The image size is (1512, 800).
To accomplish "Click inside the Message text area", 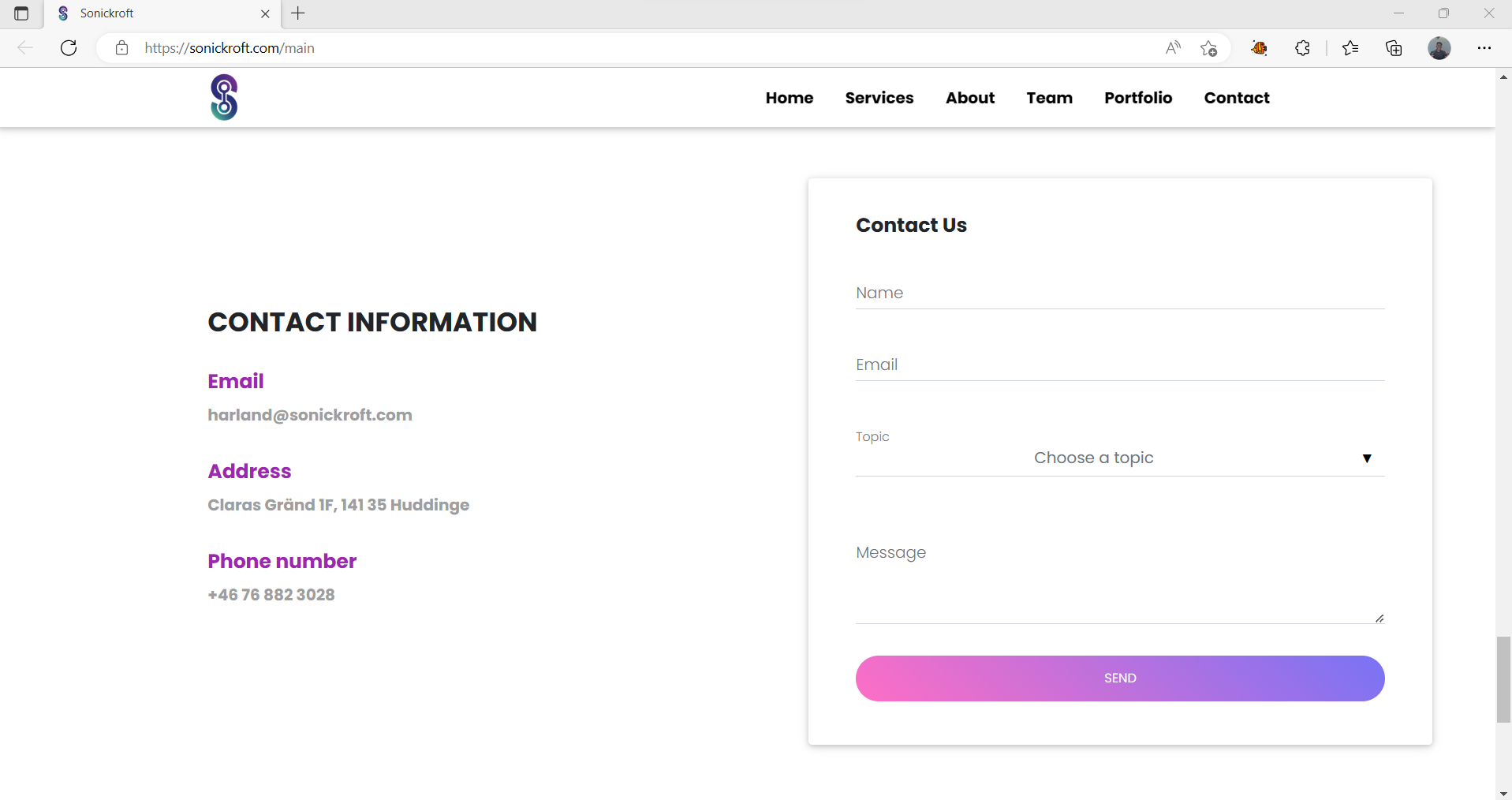I will point(1118,580).
